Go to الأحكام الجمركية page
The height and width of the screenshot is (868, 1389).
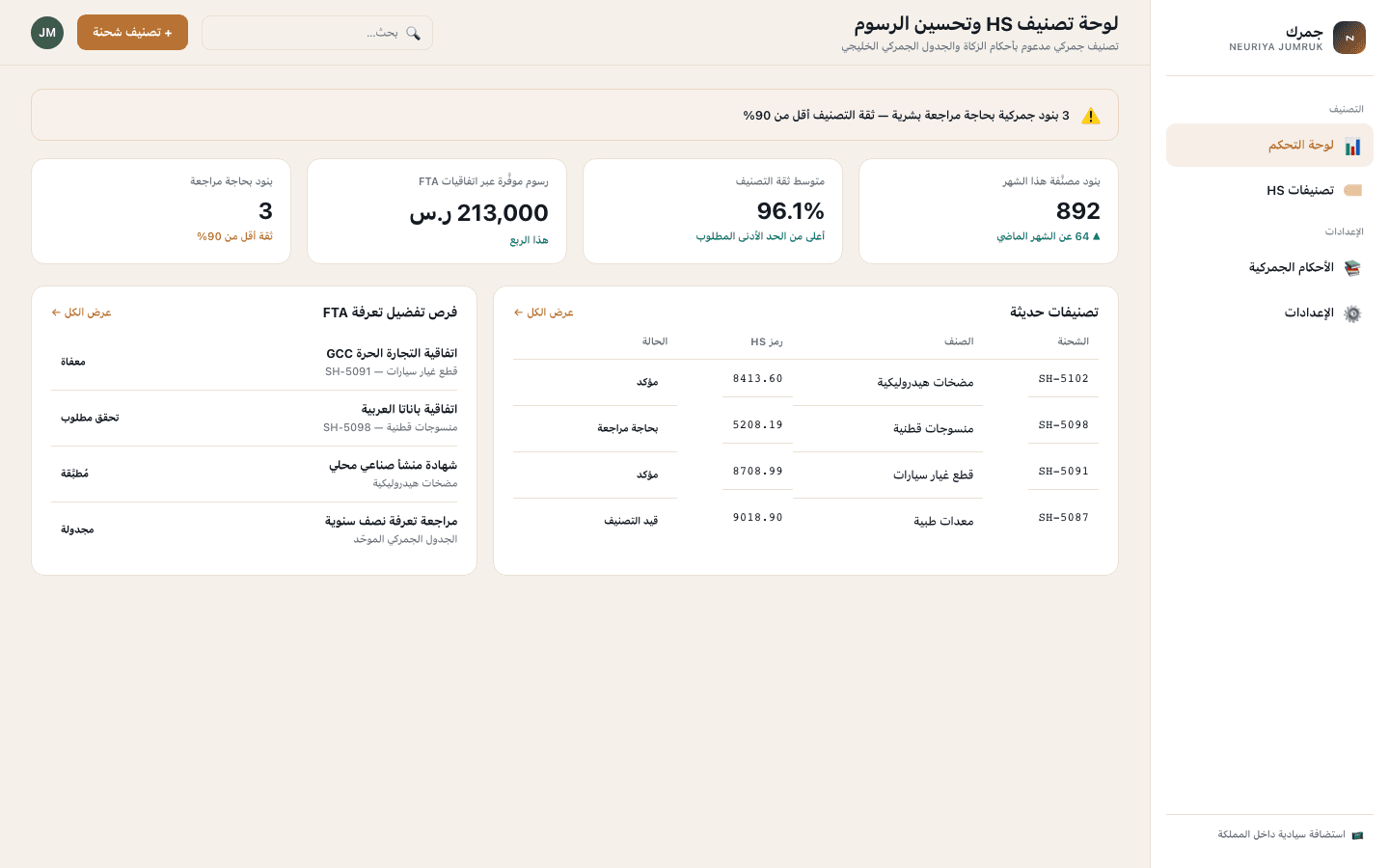point(1269,268)
